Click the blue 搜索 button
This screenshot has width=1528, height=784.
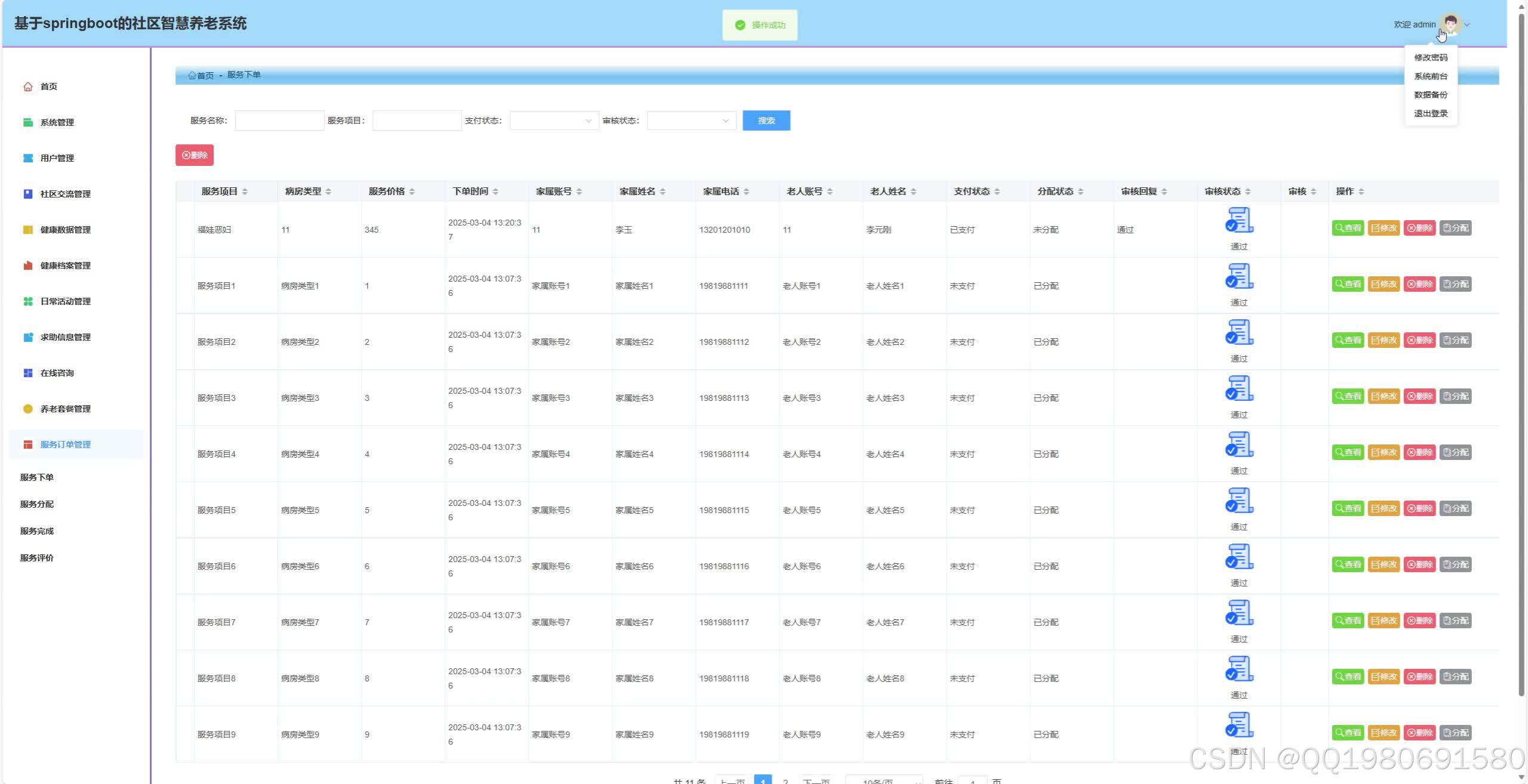[766, 121]
